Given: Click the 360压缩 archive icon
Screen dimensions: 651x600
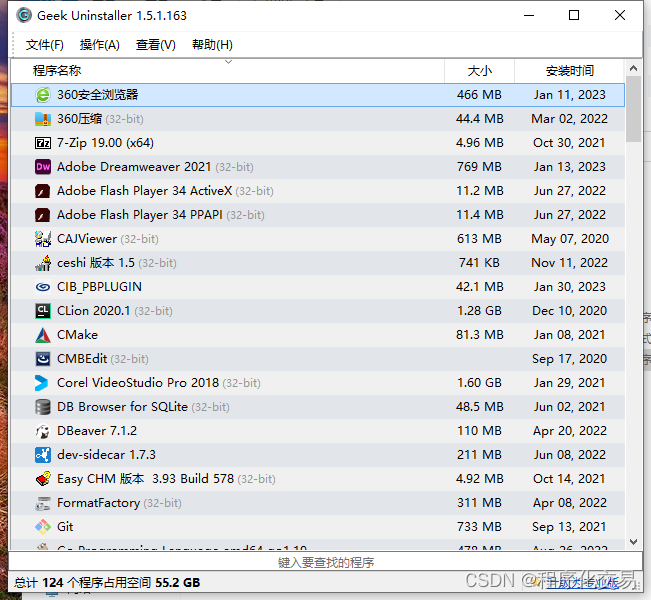Looking at the screenshot, I should click(x=43, y=119).
